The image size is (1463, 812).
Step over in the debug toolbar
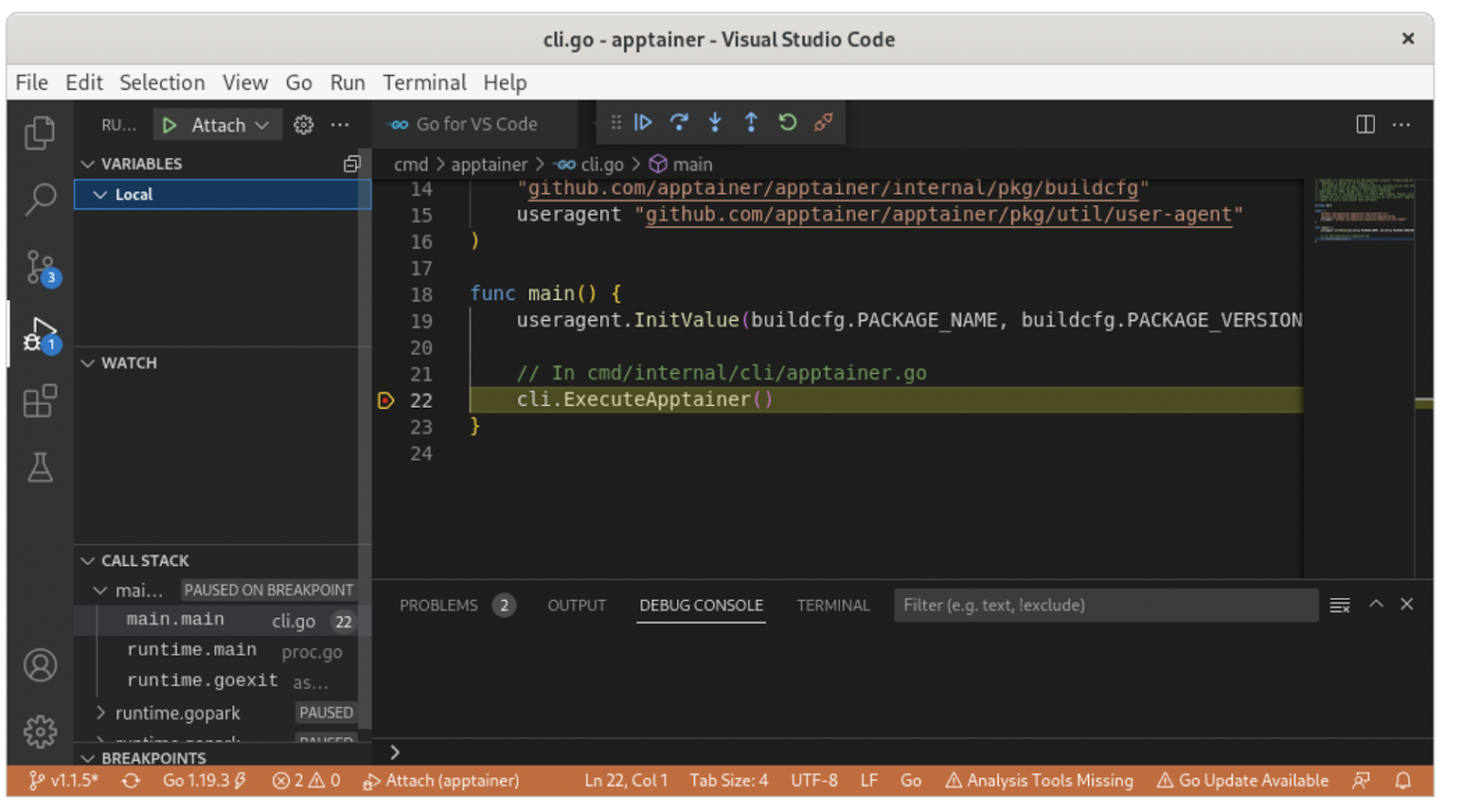(678, 123)
